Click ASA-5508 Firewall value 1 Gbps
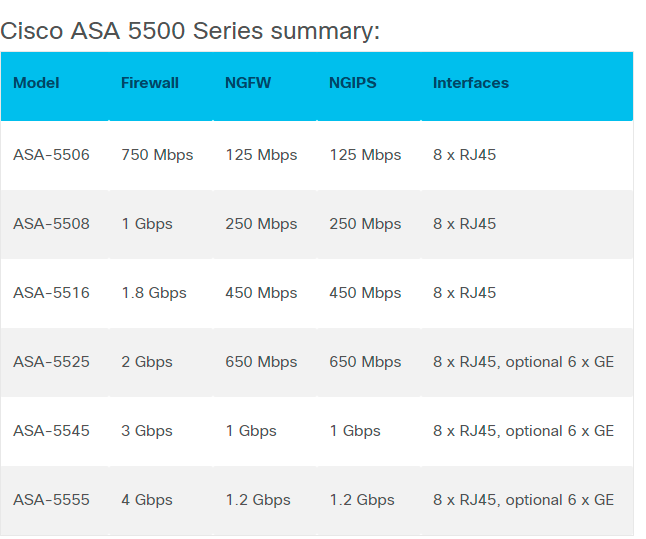This screenshot has height=539, width=646. point(147,224)
